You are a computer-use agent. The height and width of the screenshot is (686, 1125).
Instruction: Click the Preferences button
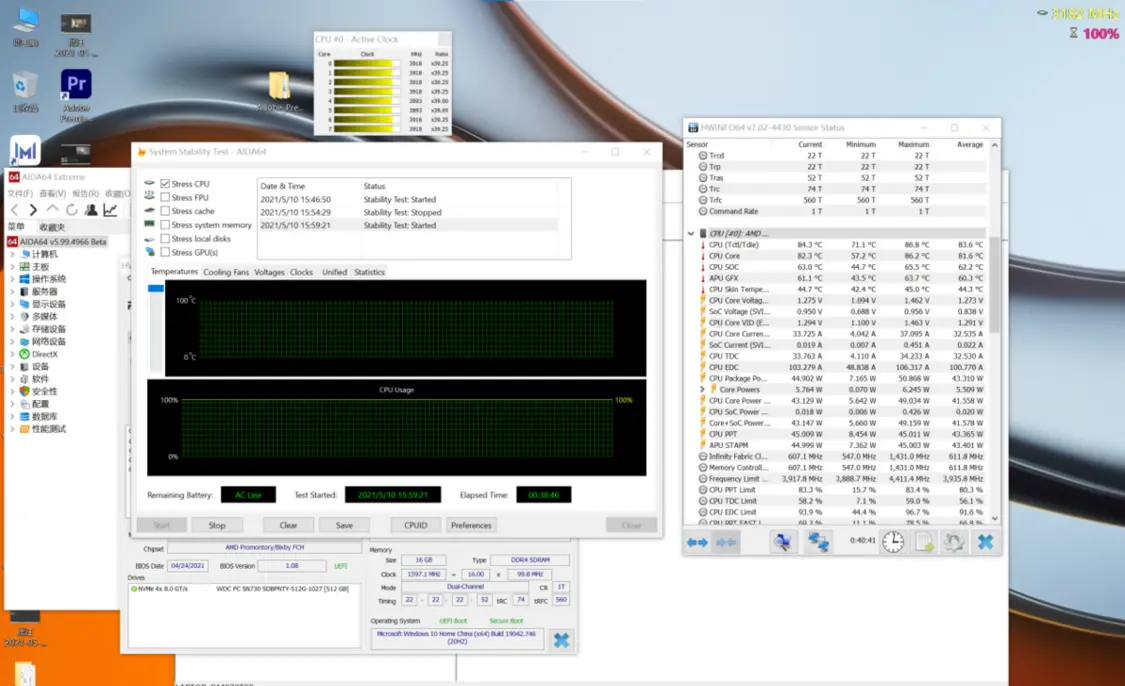click(x=470, y=525)
